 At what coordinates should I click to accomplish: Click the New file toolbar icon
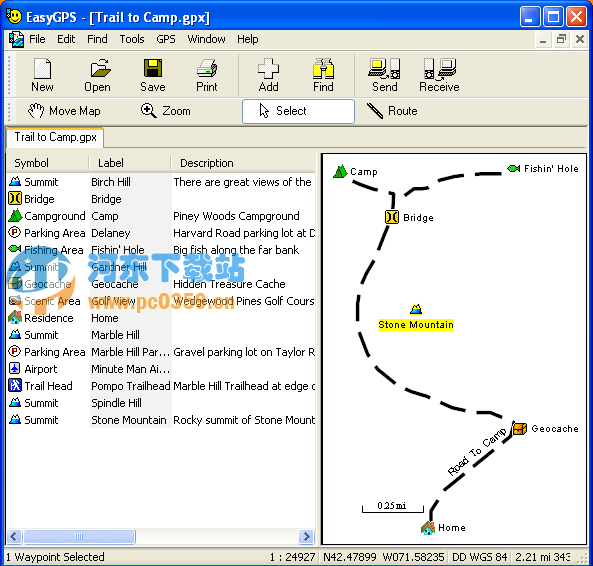pos(42,75)
